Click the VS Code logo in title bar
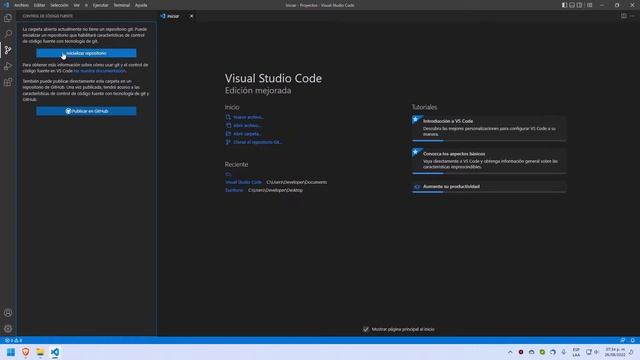Screen dimensions: 640x360 6,5
